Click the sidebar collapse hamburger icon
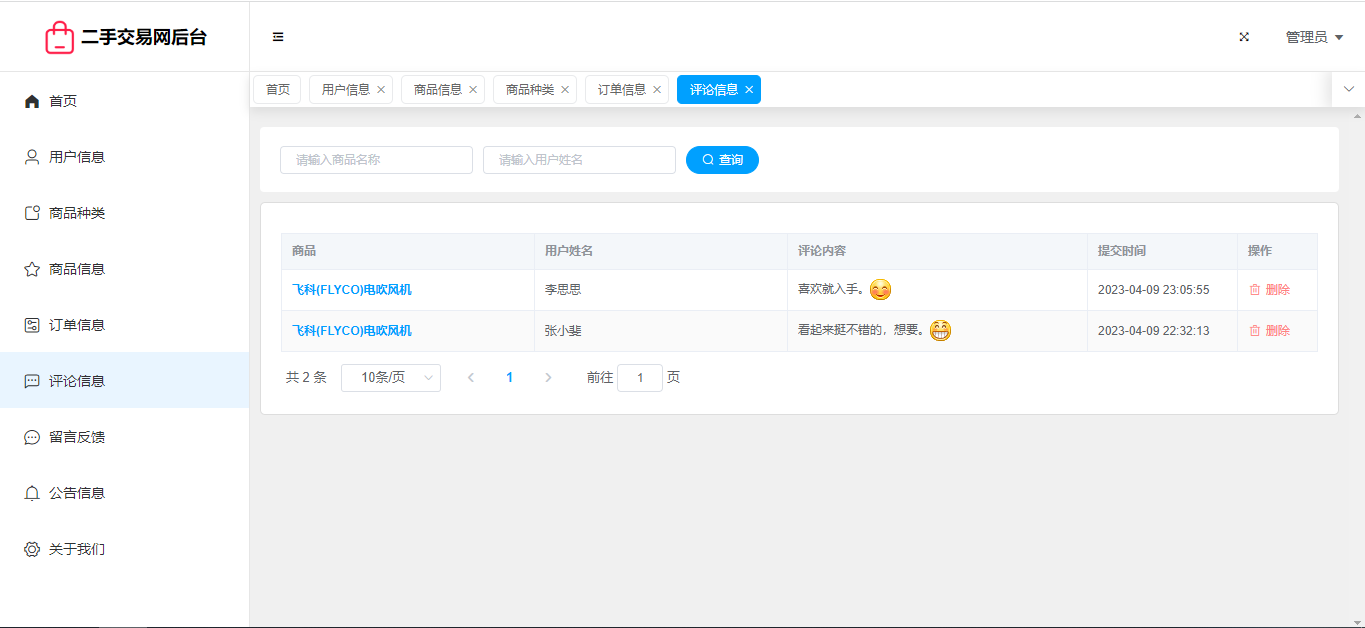The height and width of the screenshot is (628, 1365). pyautogui.click(x=278, y=37)
